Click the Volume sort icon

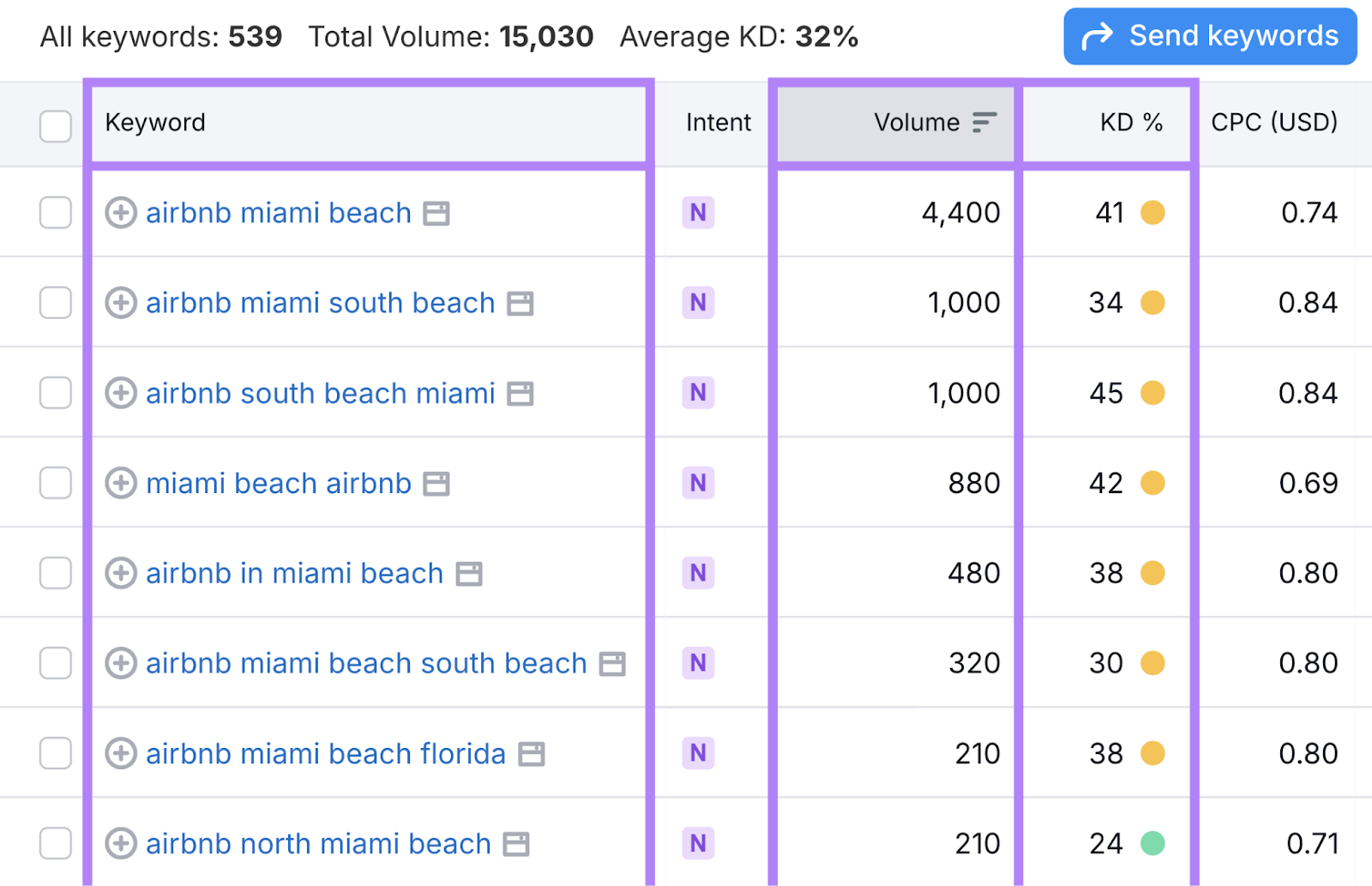984,122
